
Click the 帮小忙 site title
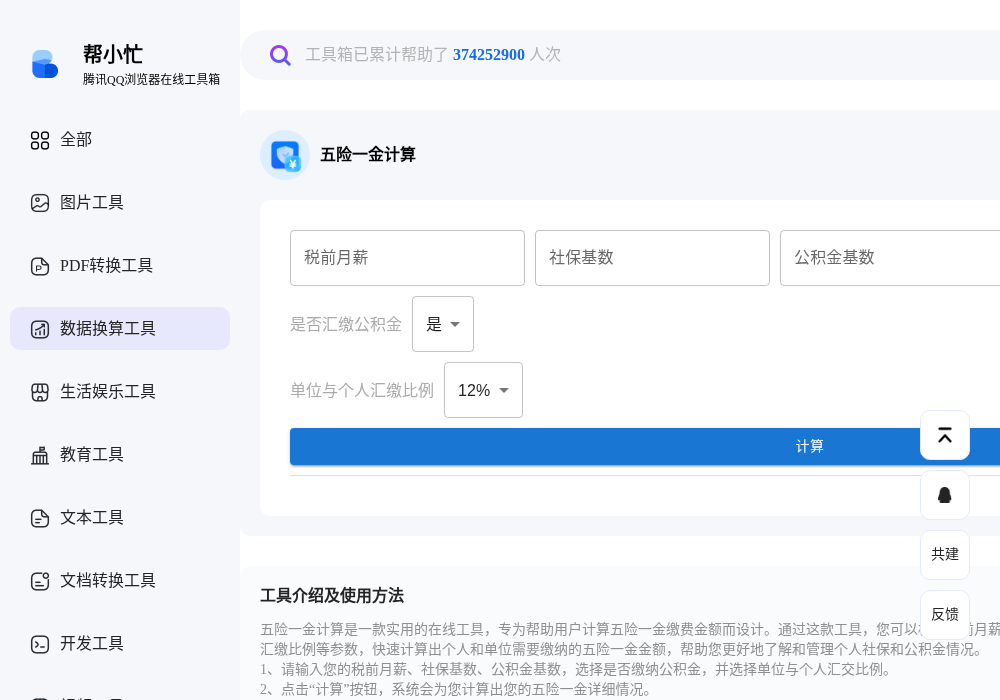113,55
